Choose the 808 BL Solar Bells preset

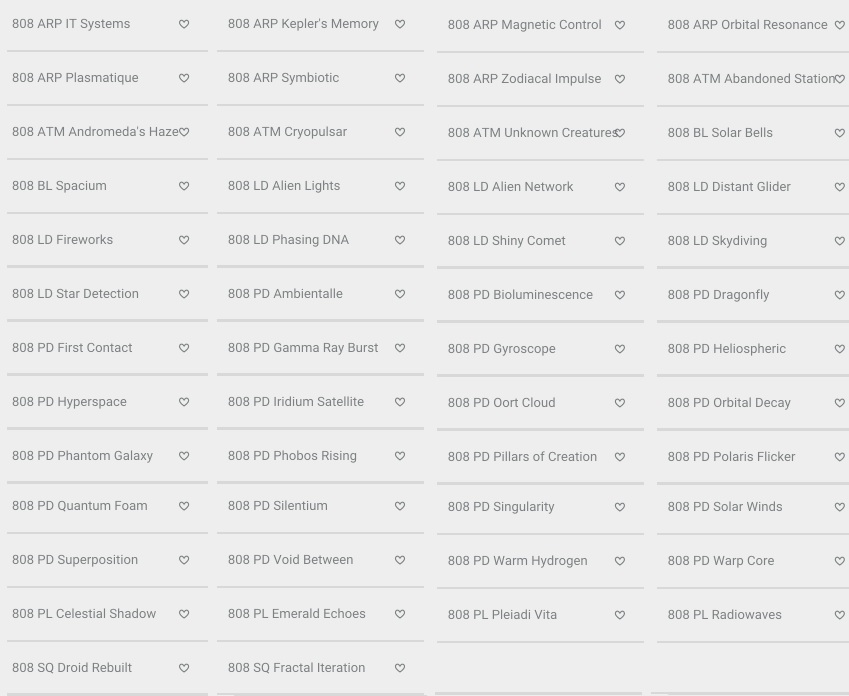click(x=719, y=133)
